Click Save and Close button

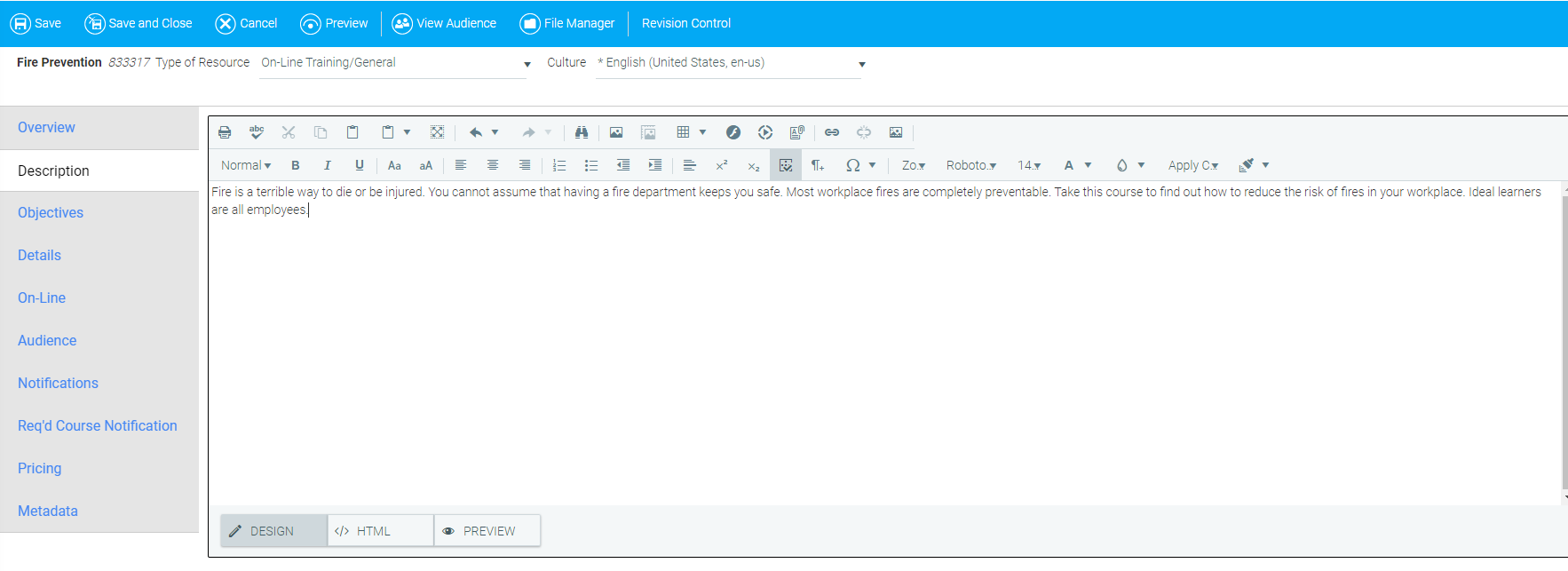coord(139,23)
